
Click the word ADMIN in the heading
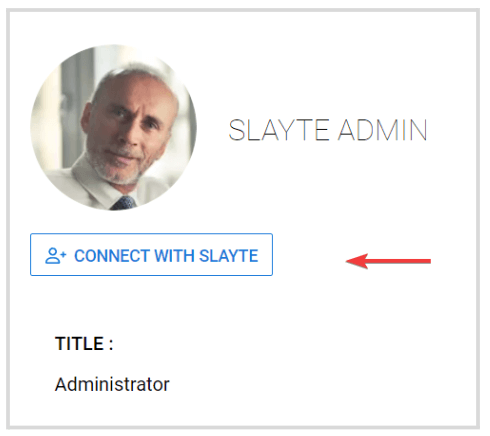(x=383, y=130)
